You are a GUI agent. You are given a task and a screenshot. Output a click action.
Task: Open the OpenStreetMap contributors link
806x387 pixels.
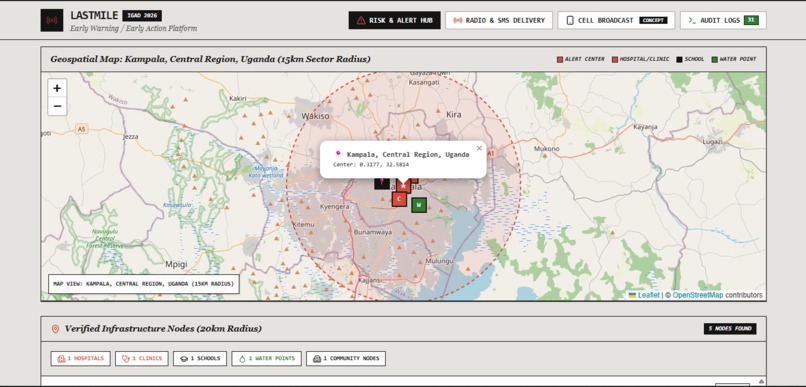click(698, 295)
